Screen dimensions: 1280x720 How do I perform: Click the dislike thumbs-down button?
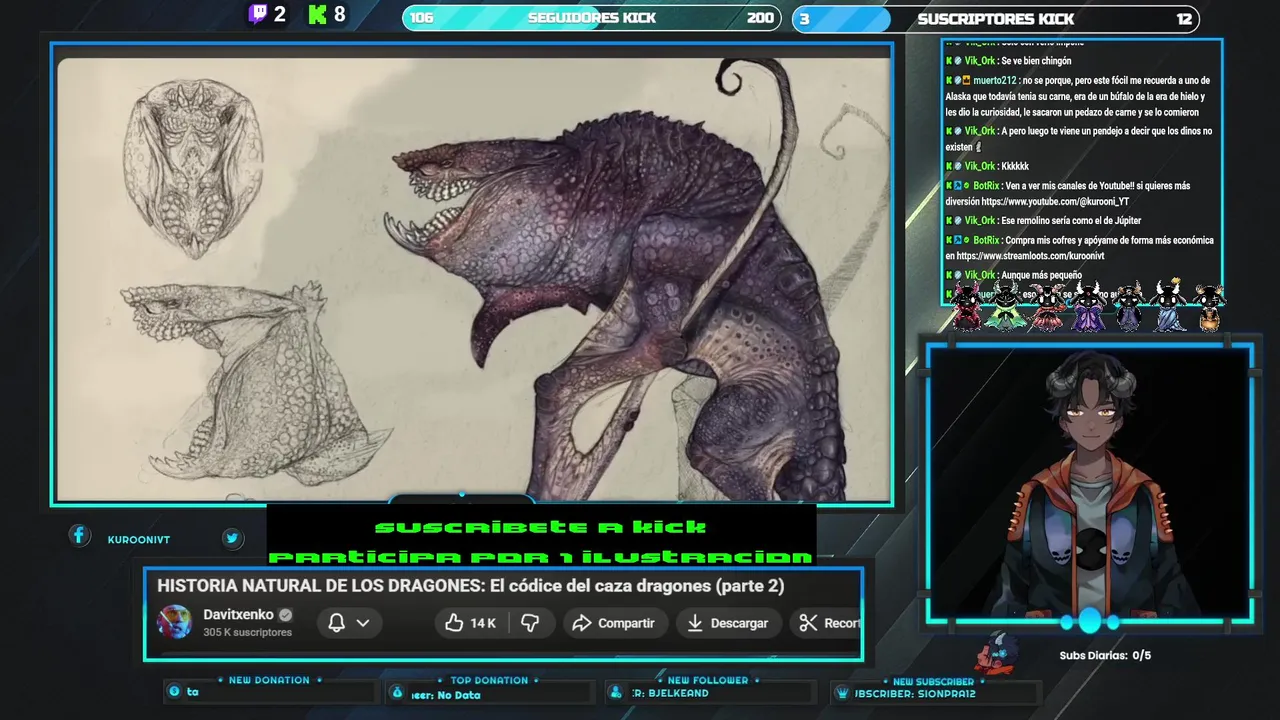[530, 623]
